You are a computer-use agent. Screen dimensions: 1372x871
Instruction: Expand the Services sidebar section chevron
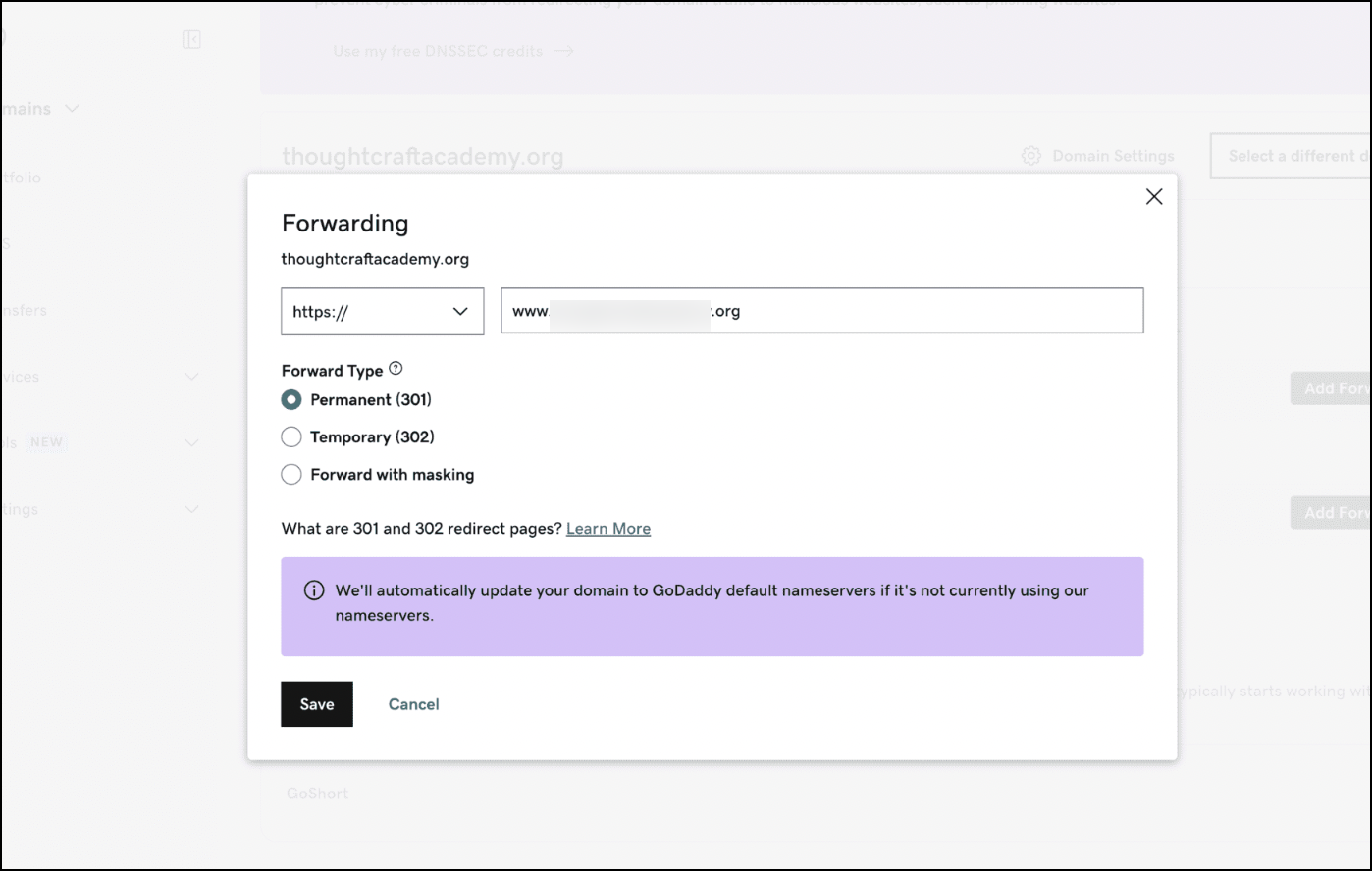191,377
